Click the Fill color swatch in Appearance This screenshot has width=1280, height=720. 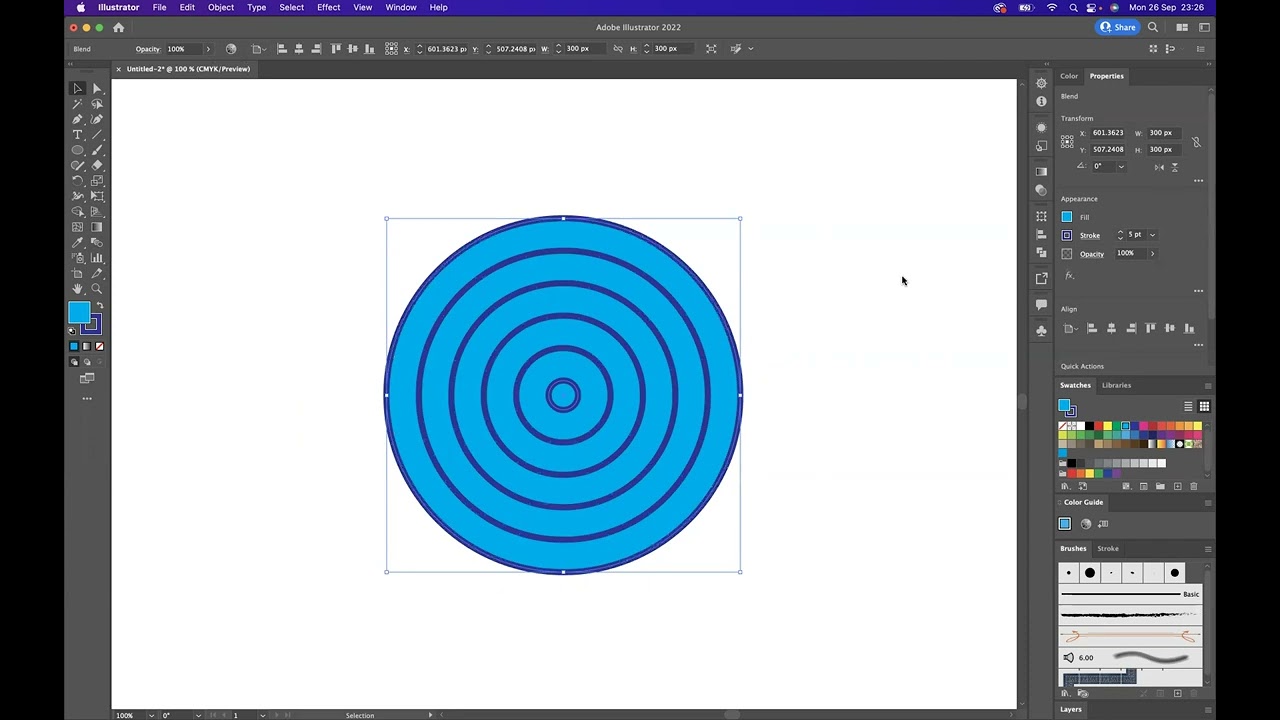[x=1067, y=217]
